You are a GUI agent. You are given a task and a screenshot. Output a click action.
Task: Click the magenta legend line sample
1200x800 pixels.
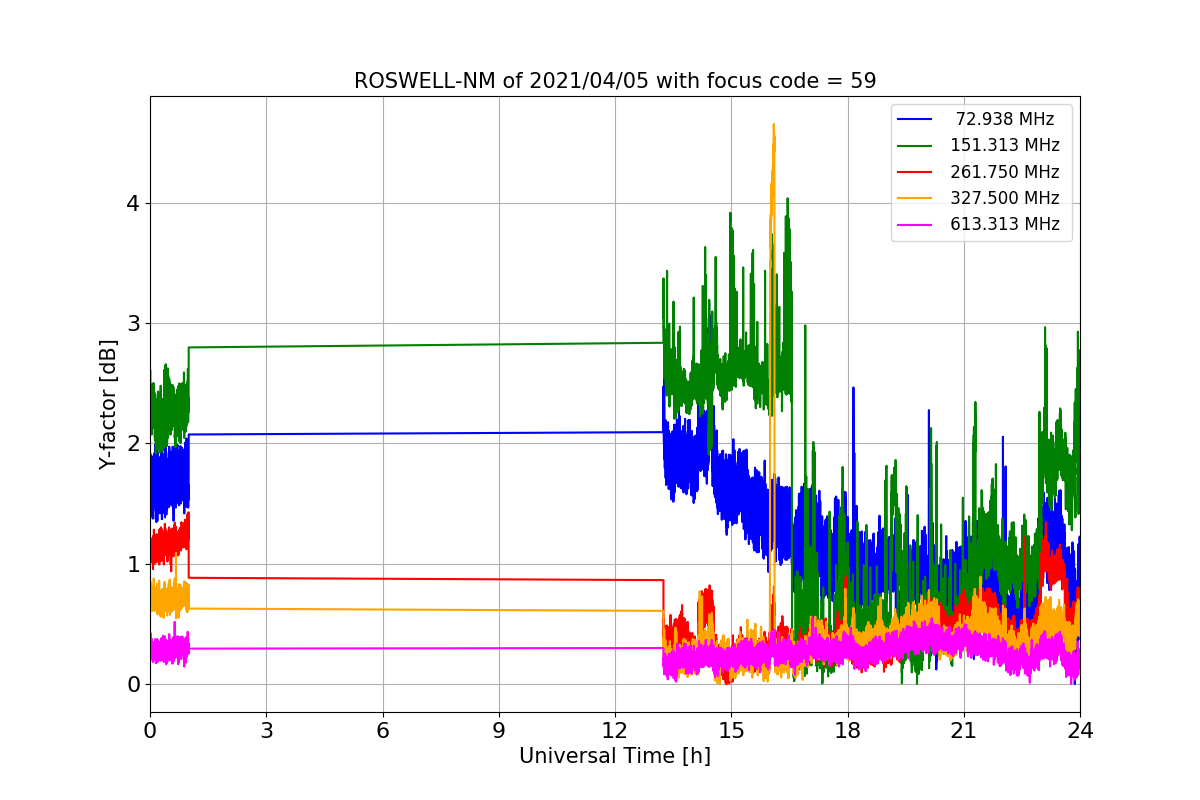916,225
